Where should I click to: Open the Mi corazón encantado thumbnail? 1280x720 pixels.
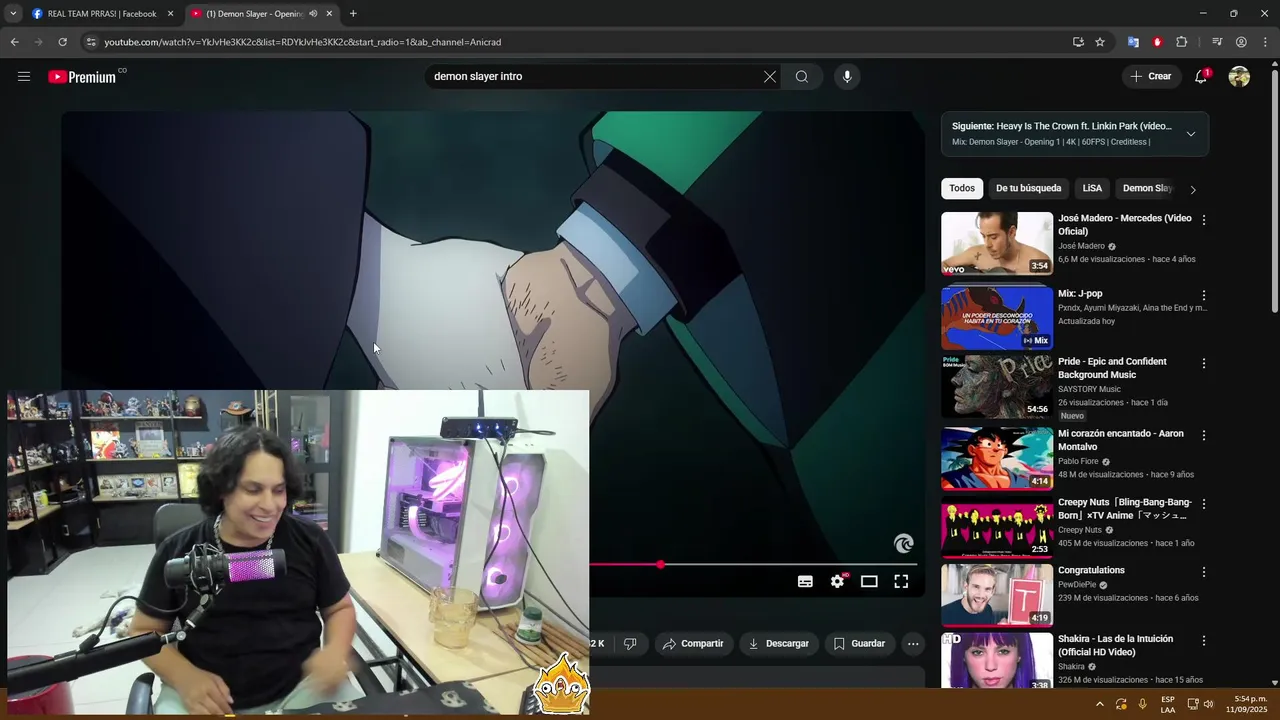997,458
